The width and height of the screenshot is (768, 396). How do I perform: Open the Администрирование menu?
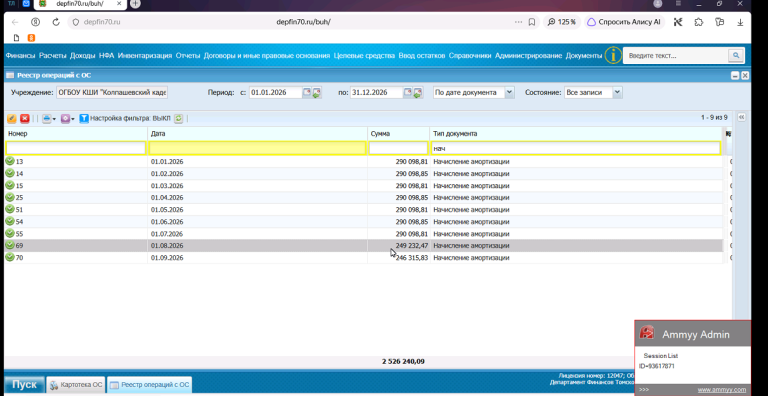coord(528,56)
